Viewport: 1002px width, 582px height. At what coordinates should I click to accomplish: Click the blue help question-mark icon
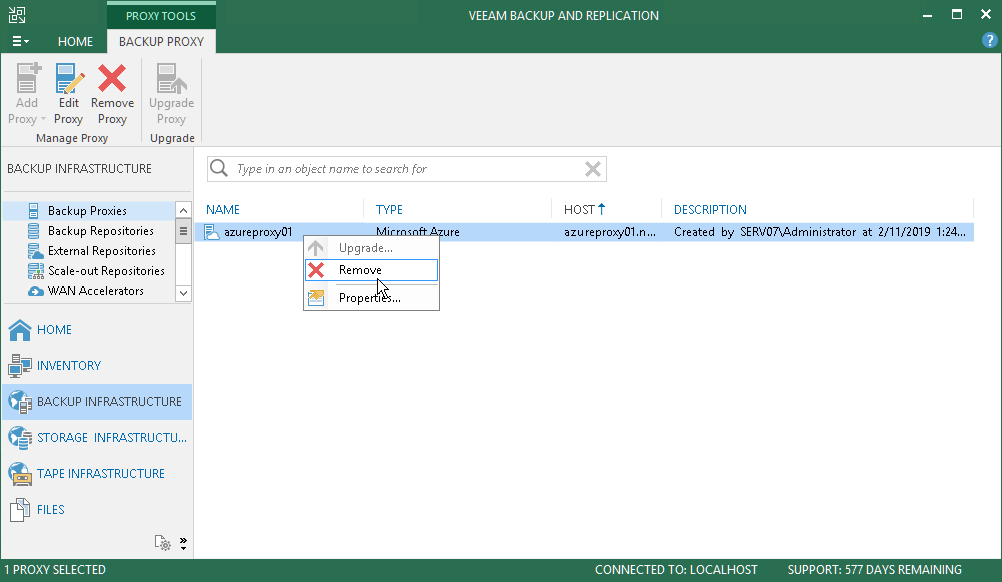click(x=989, y=40)
